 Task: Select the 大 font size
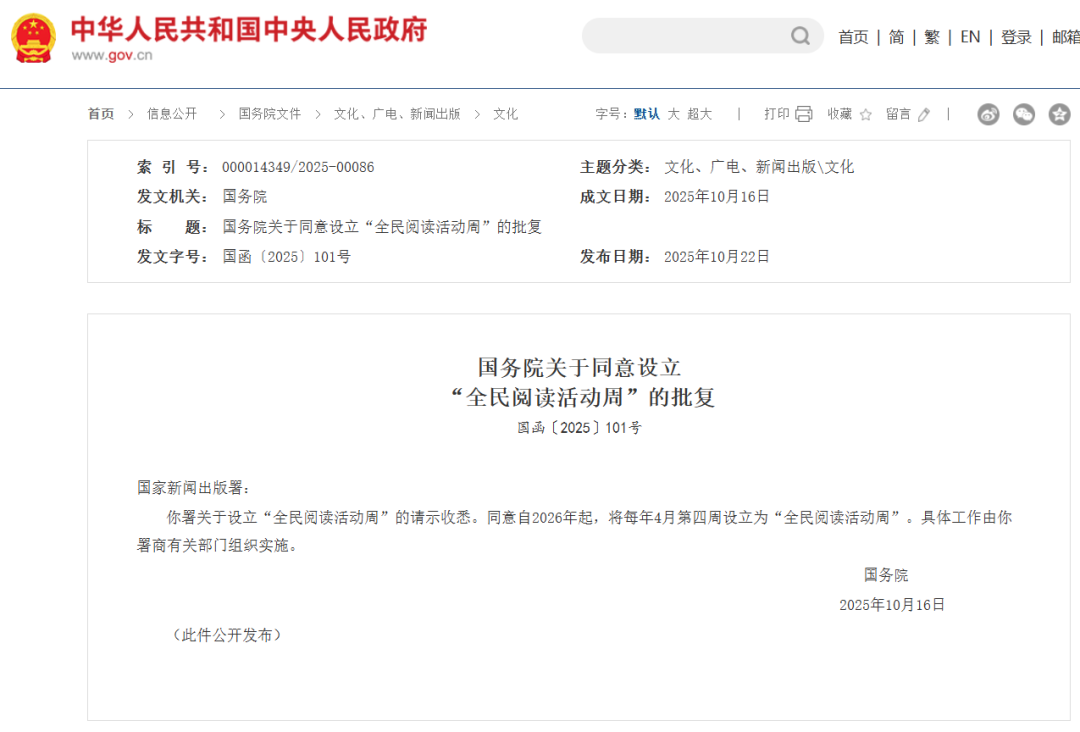click(x=676, y=114)
